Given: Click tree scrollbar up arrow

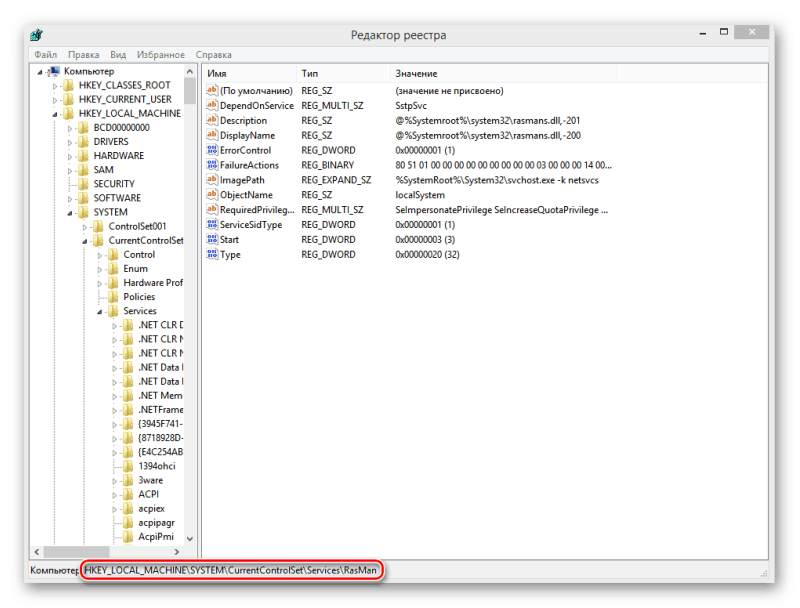Looking at the screenshot, I should pyautogui.click(x=190, y=71).
